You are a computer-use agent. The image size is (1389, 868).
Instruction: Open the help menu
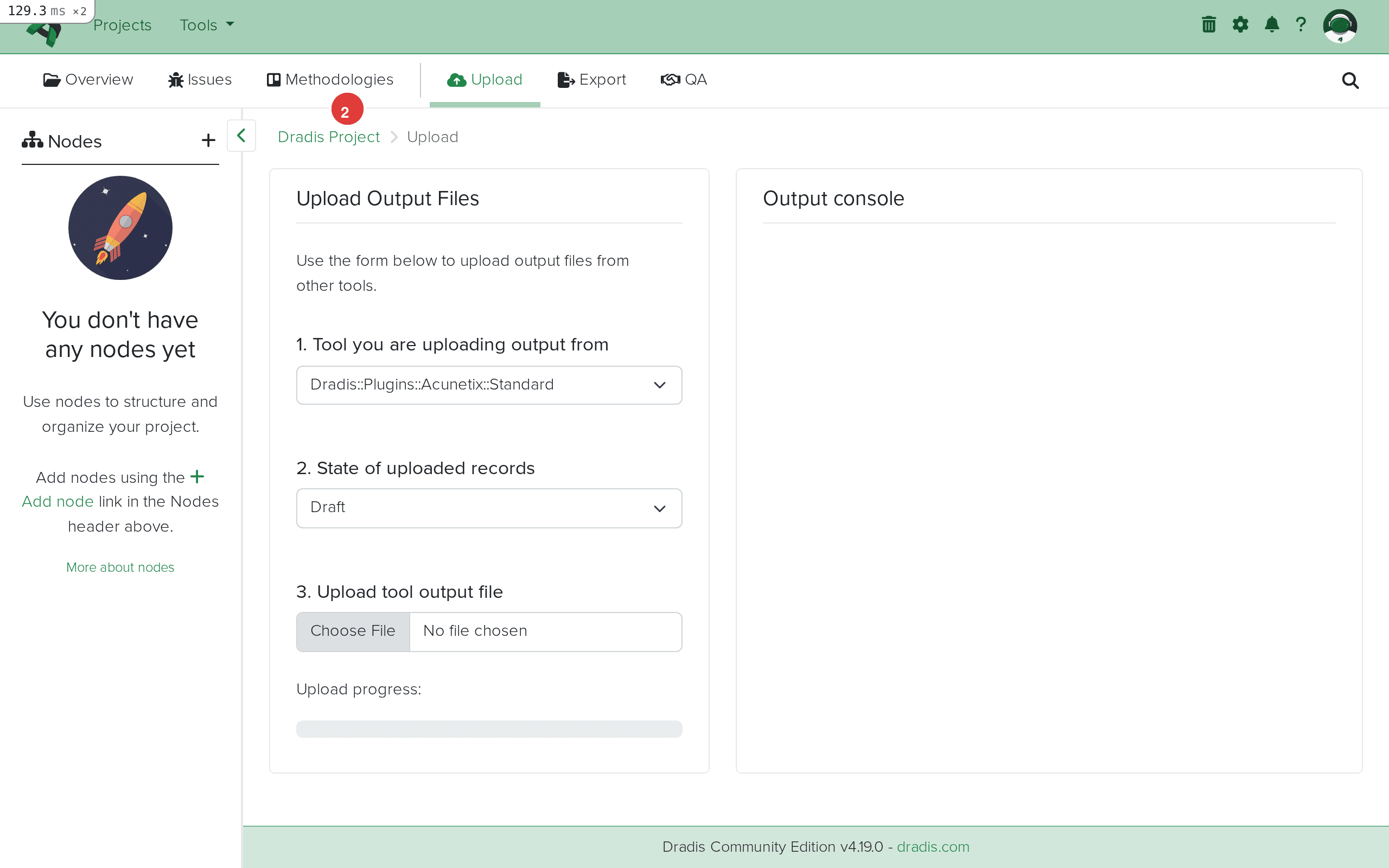point(1301,25)
